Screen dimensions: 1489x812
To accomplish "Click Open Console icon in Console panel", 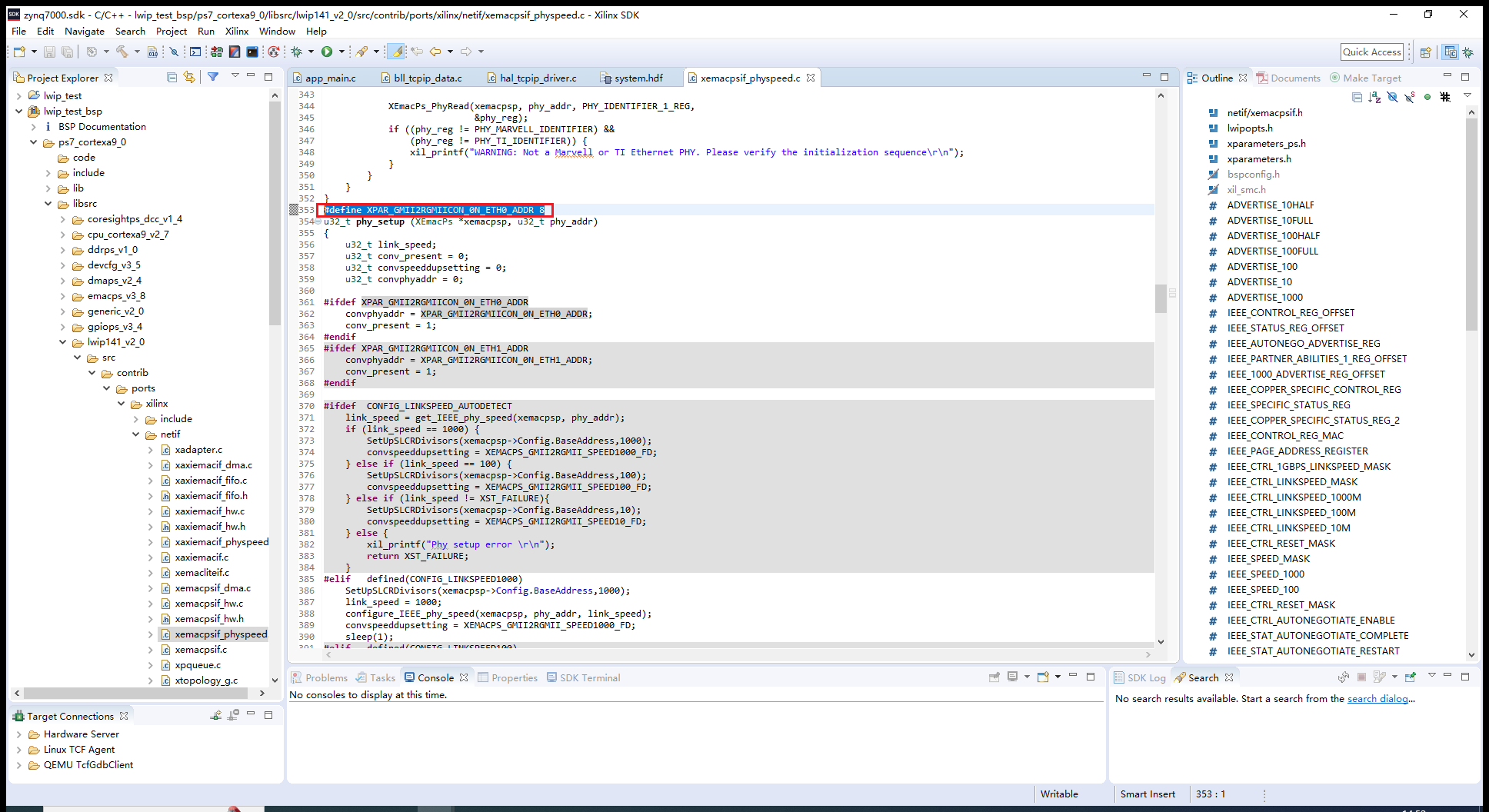I will pos(1044,677).
